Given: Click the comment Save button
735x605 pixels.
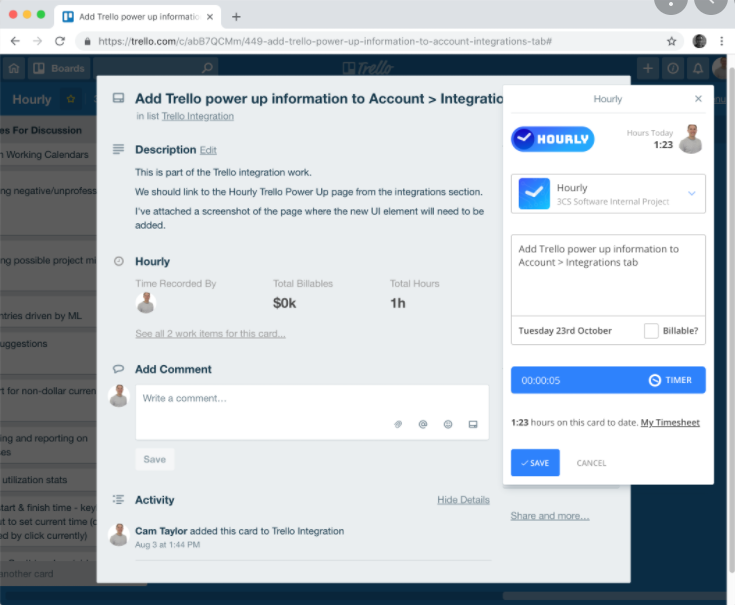Looking at the screenshot, I should [x=155, y=459].
